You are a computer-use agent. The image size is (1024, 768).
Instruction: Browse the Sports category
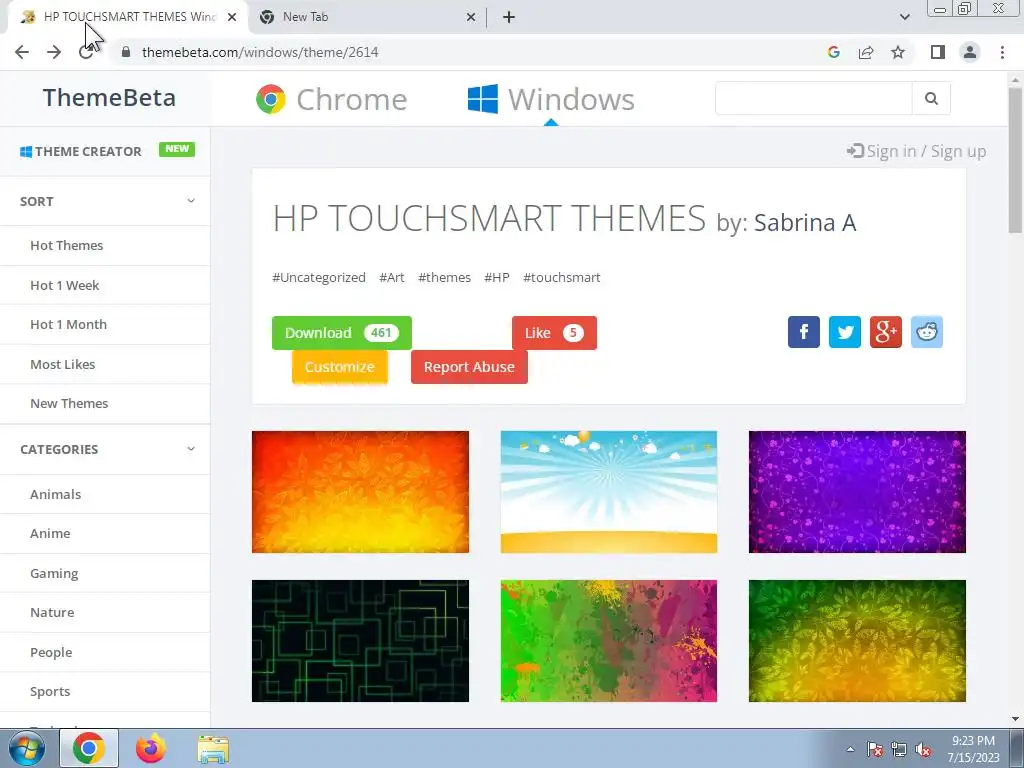[50, 692]
